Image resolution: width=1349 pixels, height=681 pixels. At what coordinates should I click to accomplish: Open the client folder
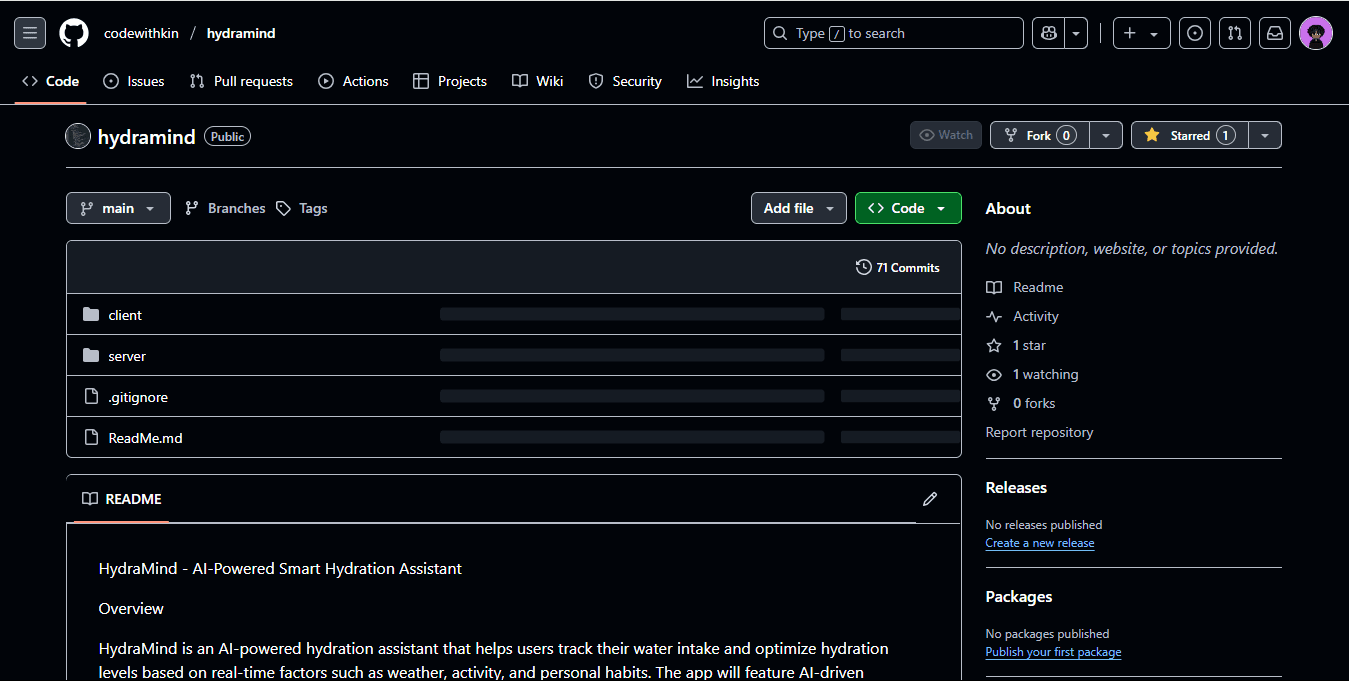(125, 315)
